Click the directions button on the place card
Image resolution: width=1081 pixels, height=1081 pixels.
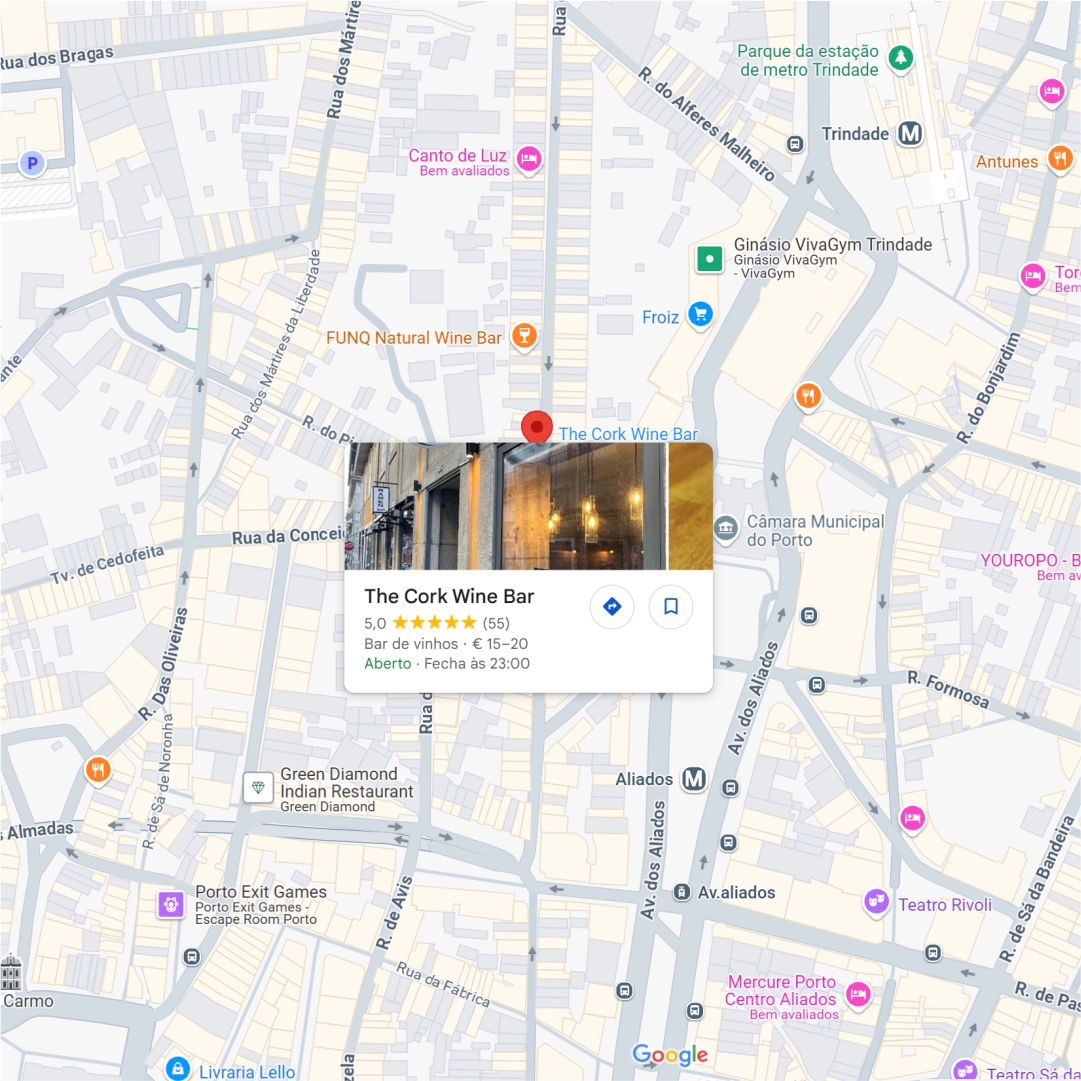click(x=612, y=607)
